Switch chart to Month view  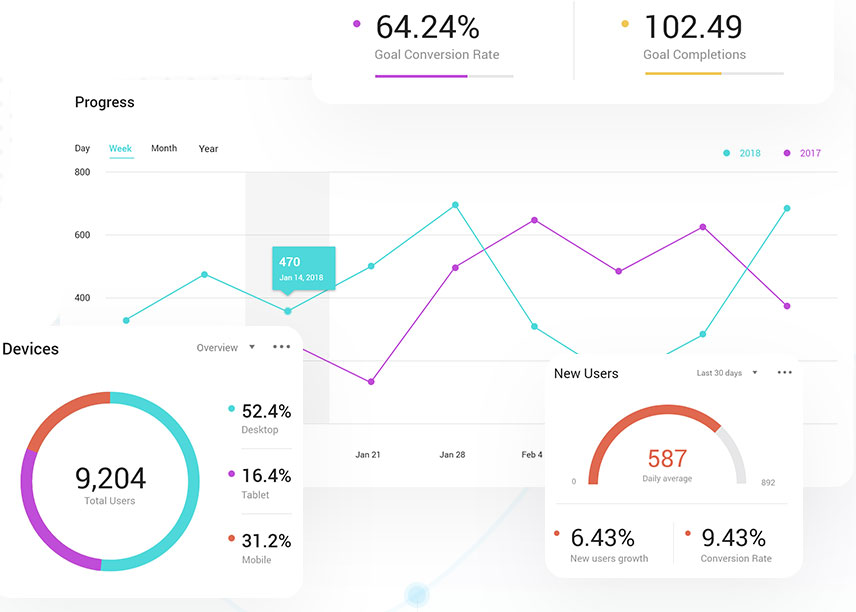164,148
